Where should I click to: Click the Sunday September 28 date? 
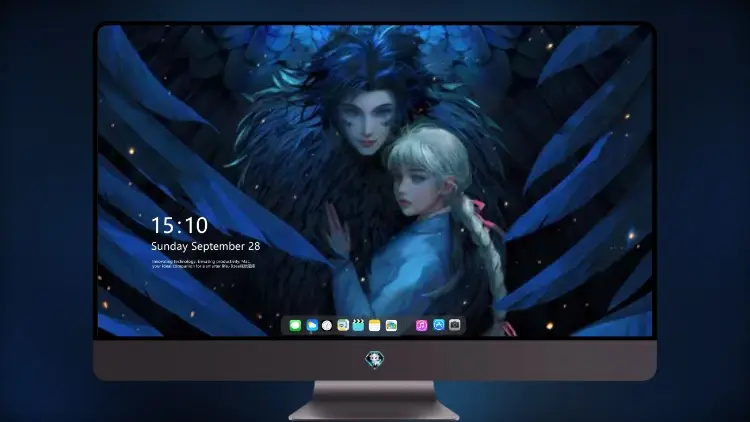[x=206, y=246]
